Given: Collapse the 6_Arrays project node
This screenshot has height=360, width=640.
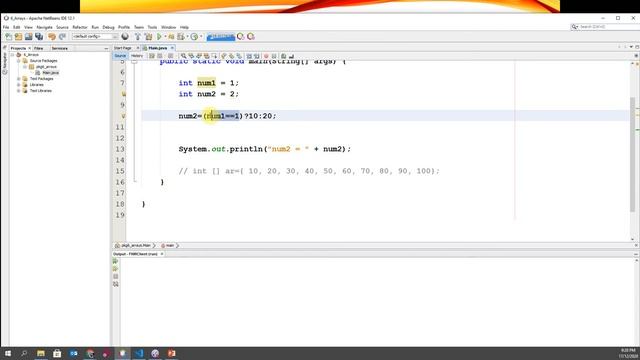Looking at the screenshot, I should click(x=13, y=55).
